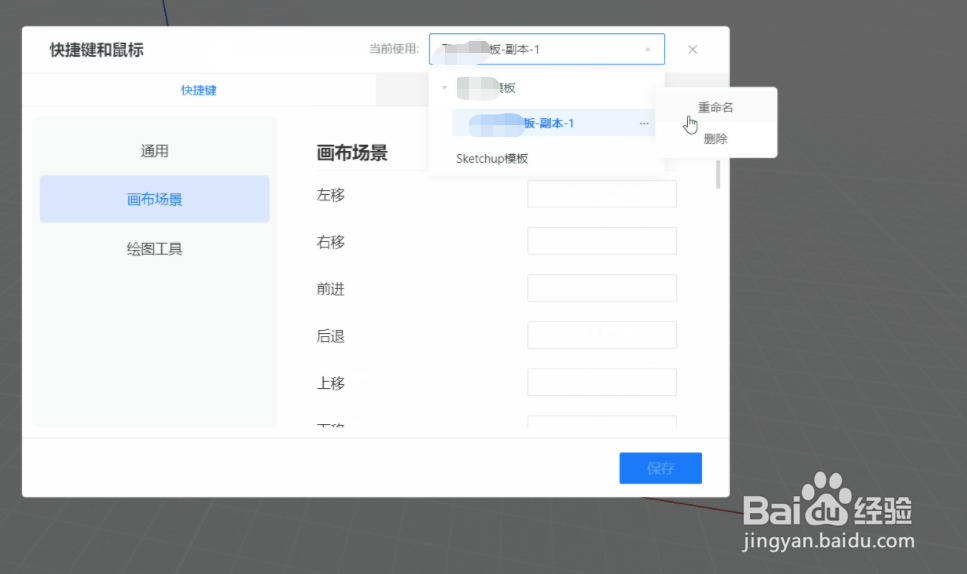Screen dimensions: 967x574
Task: Choose 删除 from the context menu
Action: (x=715, y=139)
